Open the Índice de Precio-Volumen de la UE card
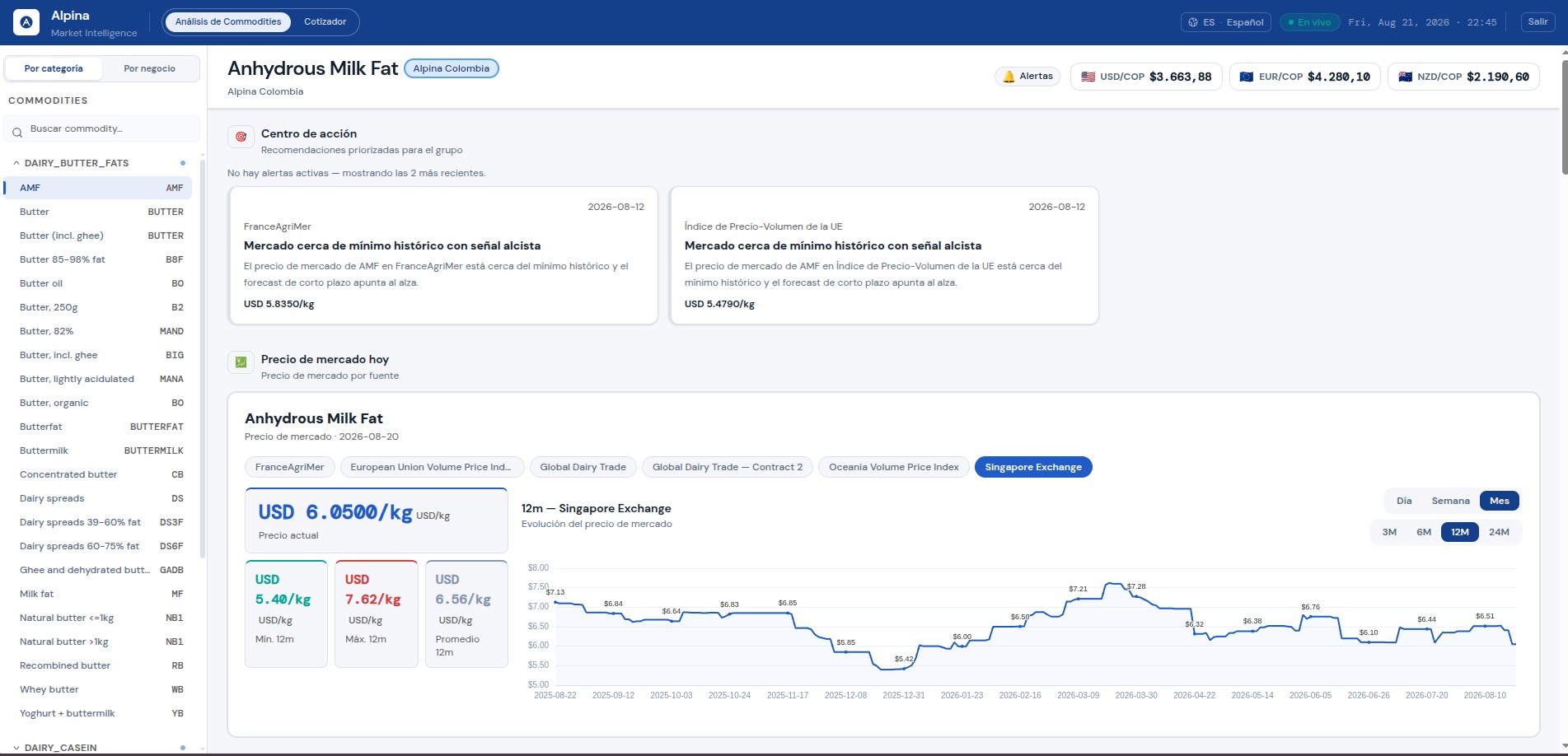Image resolution: width=1568 pixels, height=756 pixels. [x=884, y=255]
